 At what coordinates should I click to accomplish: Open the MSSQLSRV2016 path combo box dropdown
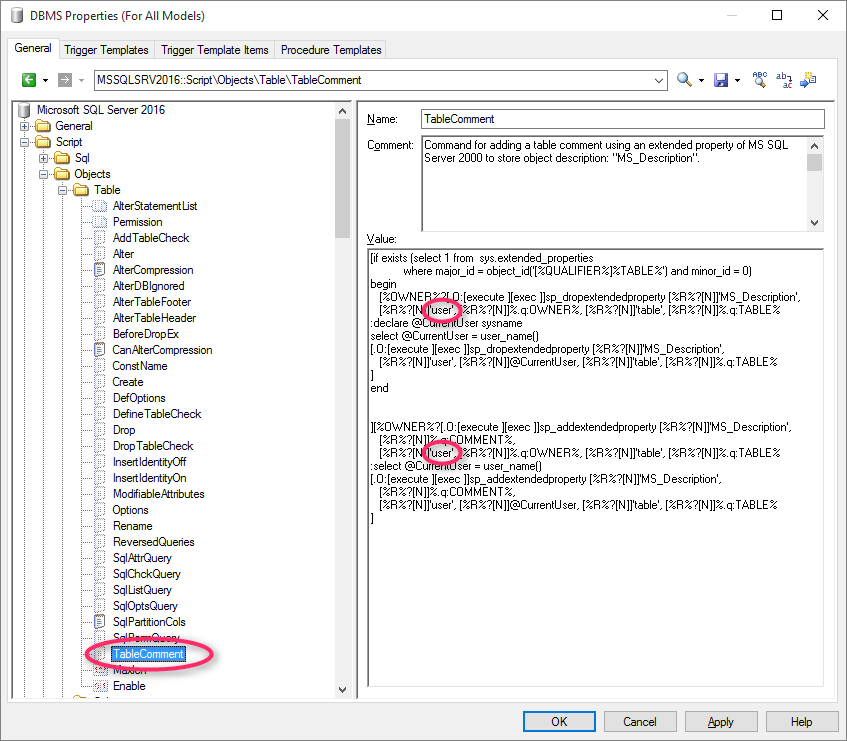click(x=658, y=80)
